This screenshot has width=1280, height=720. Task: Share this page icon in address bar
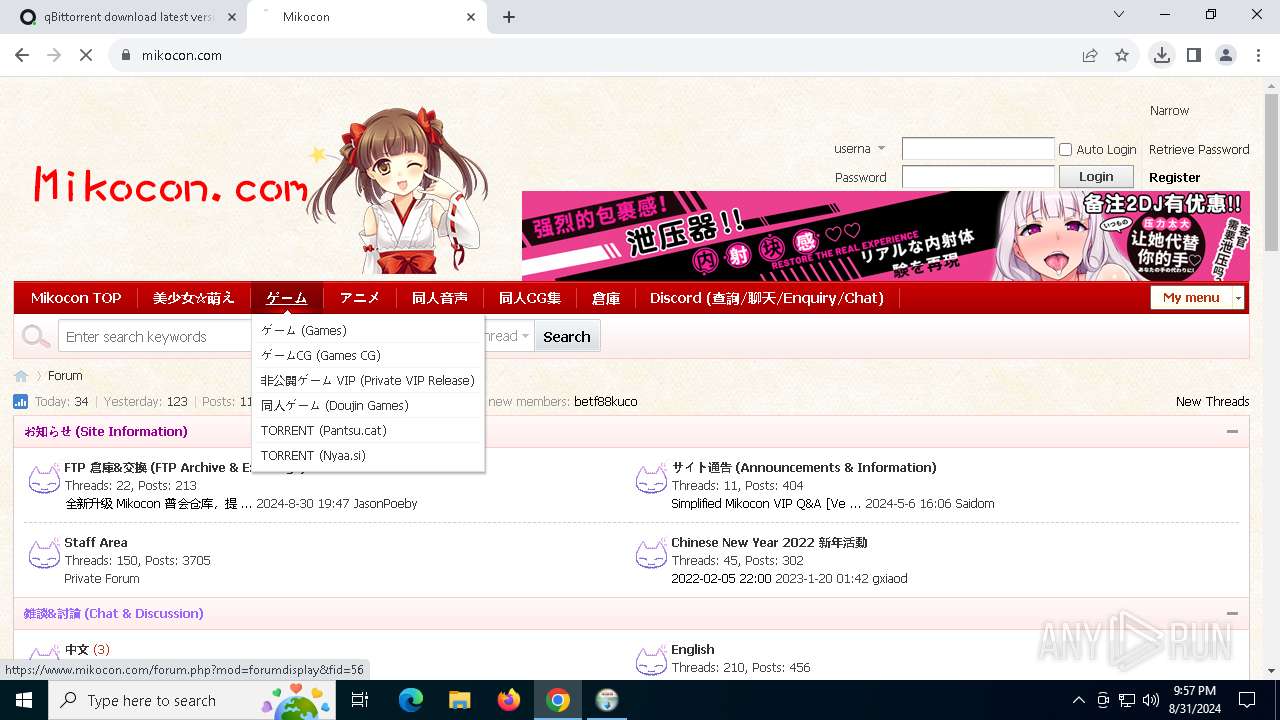pos(1090,55)
